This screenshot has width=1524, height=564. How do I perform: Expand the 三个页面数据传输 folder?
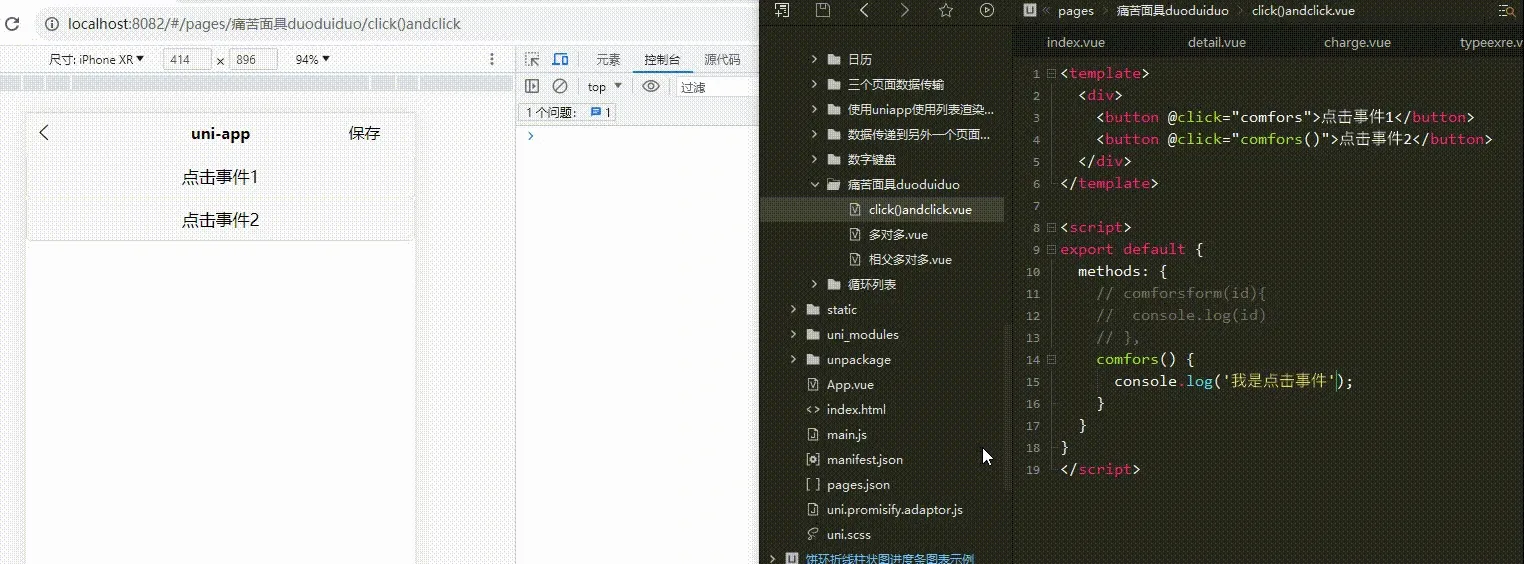click(x=814, y=84)
